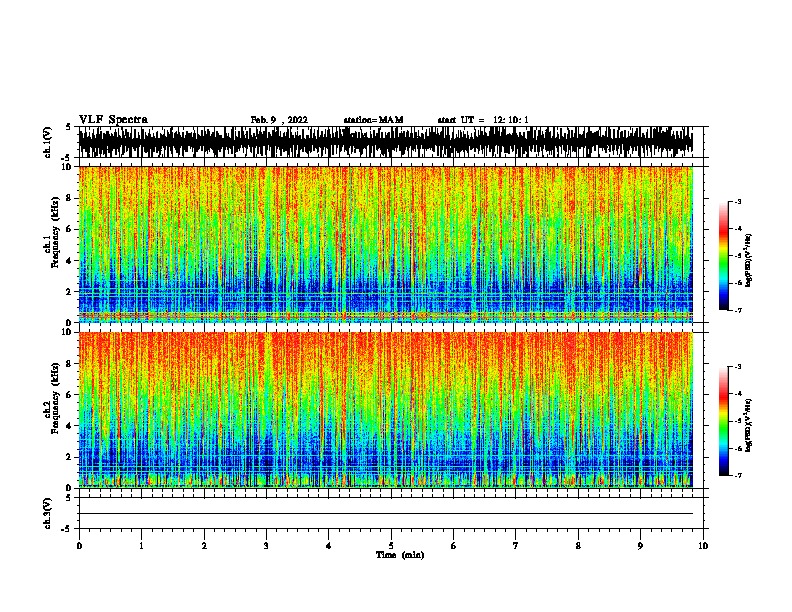Click the "start UT = 12:10:1" label
The width and height of the screenshot is (792, 612).
point(483,120)
